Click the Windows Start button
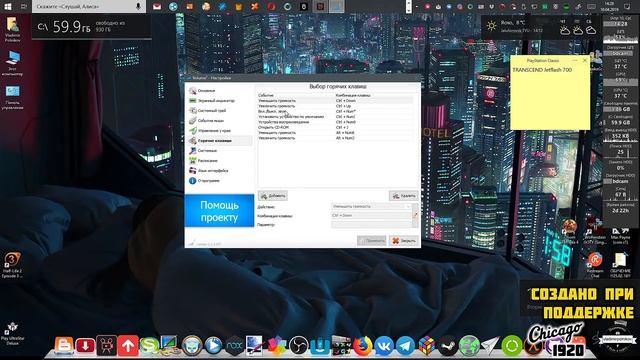The height and width of the screenshot is (360, 640). point(7,6)
